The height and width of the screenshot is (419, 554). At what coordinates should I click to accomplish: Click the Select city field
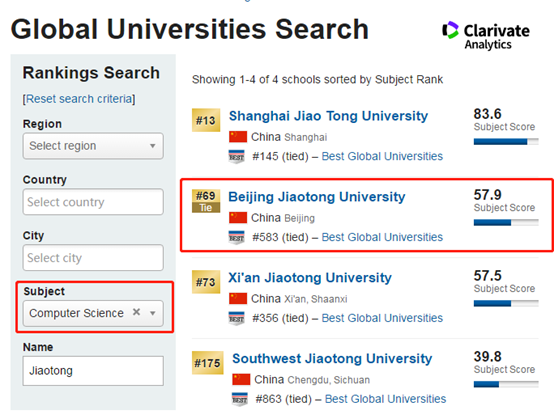(93, 258)
